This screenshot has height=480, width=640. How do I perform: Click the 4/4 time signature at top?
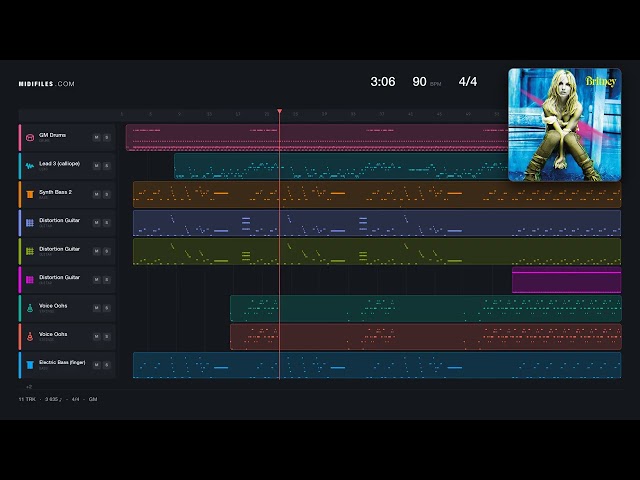point(468,82)
